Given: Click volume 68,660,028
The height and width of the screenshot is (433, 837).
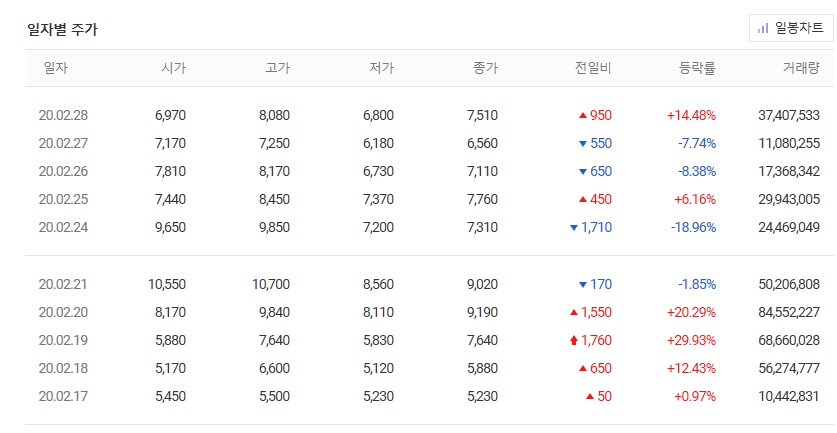Looking at the screenshot, I should point(789,340).
